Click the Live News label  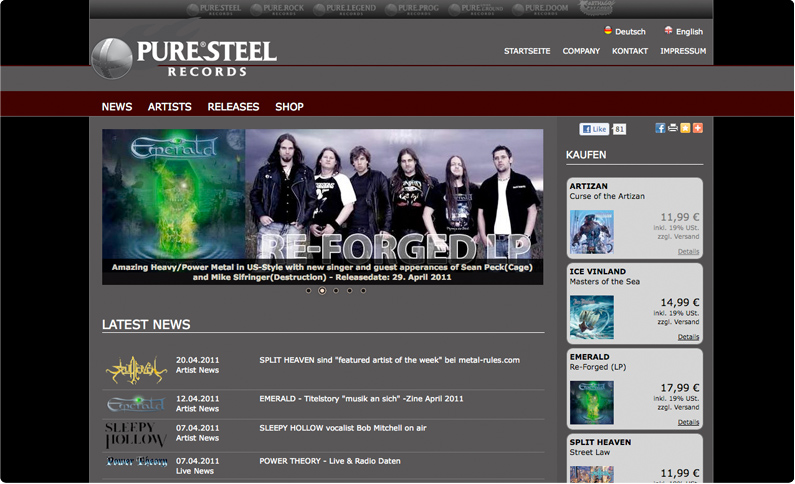(195, 471)
